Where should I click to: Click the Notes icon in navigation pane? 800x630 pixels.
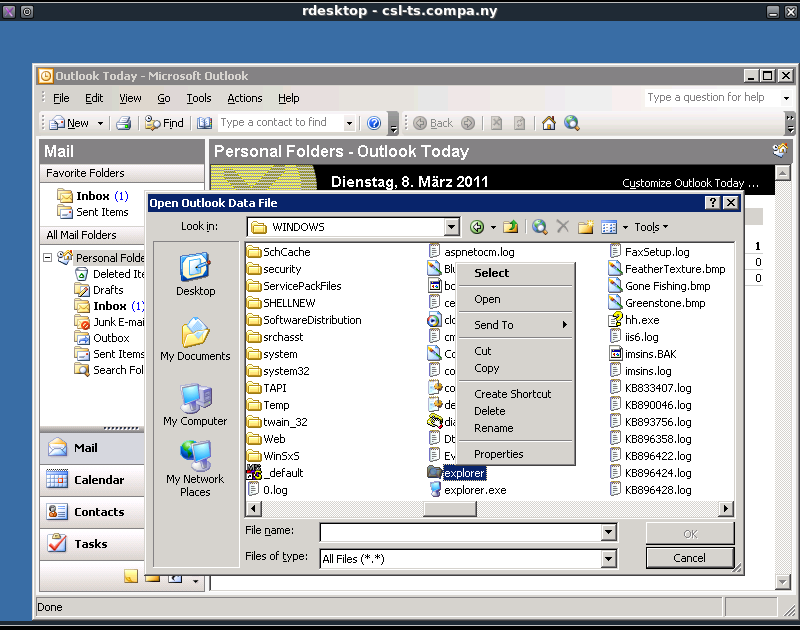tap(130, 577)
